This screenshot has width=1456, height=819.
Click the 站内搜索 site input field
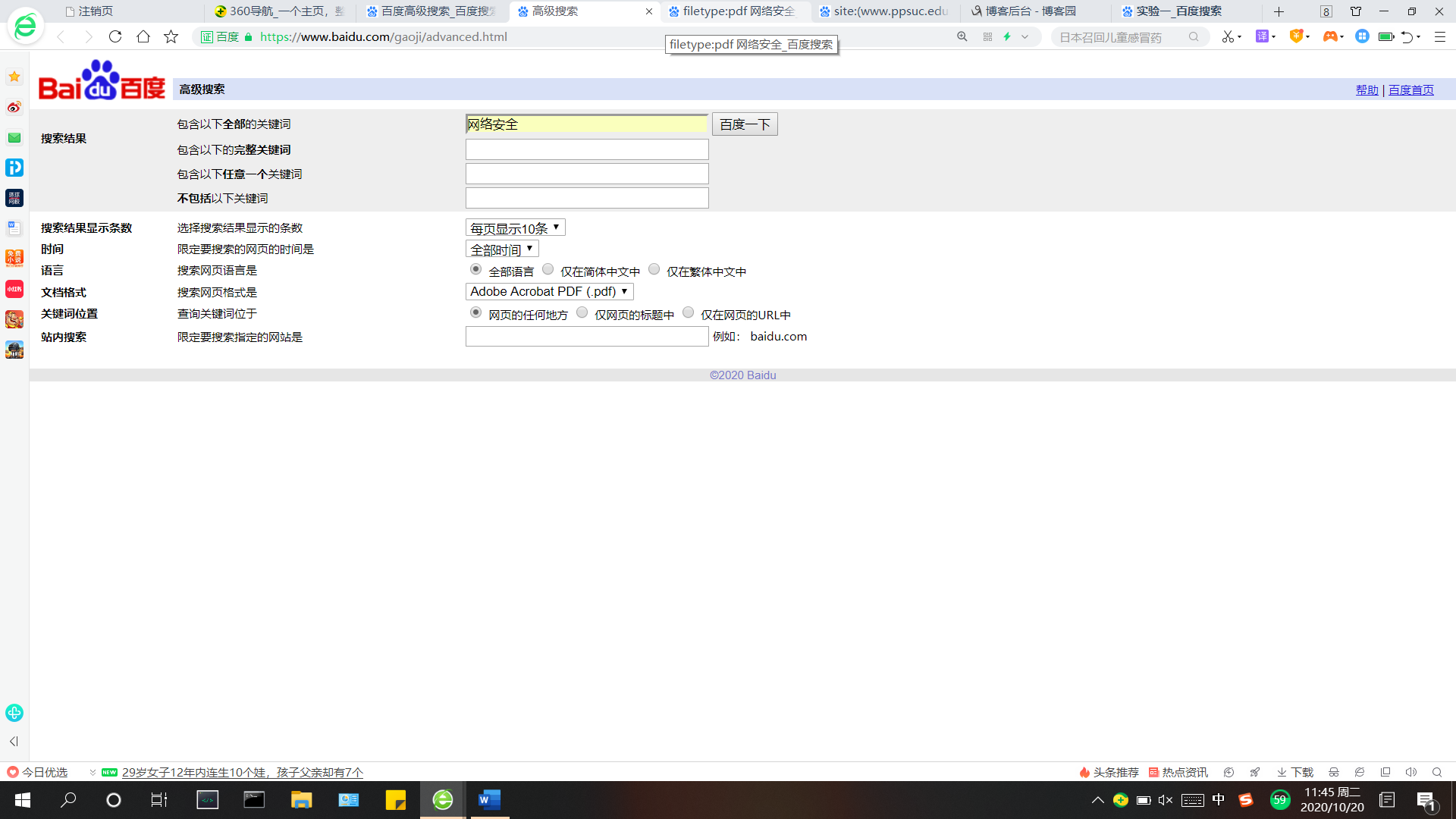(586, 337)
